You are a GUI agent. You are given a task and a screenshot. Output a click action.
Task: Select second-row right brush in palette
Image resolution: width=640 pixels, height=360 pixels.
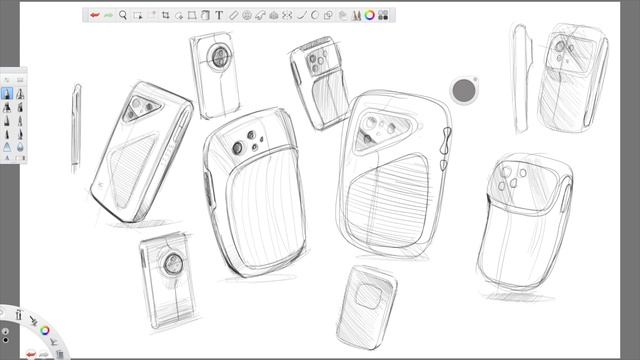pos(20,107)
